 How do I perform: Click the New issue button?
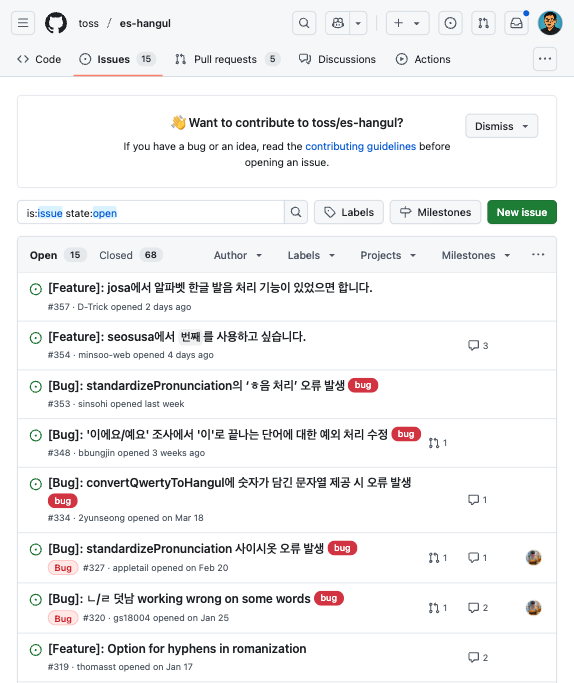pyautogui.click(x=522, y=212)
